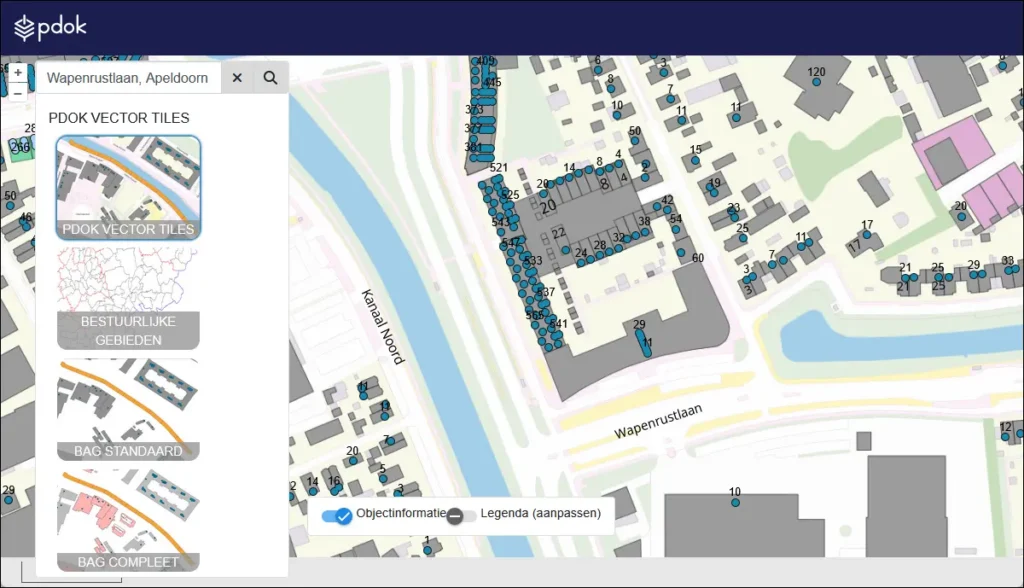1024x588 pixels.
Task: Run the search using the magnifier icon
Action: [270, 77]
